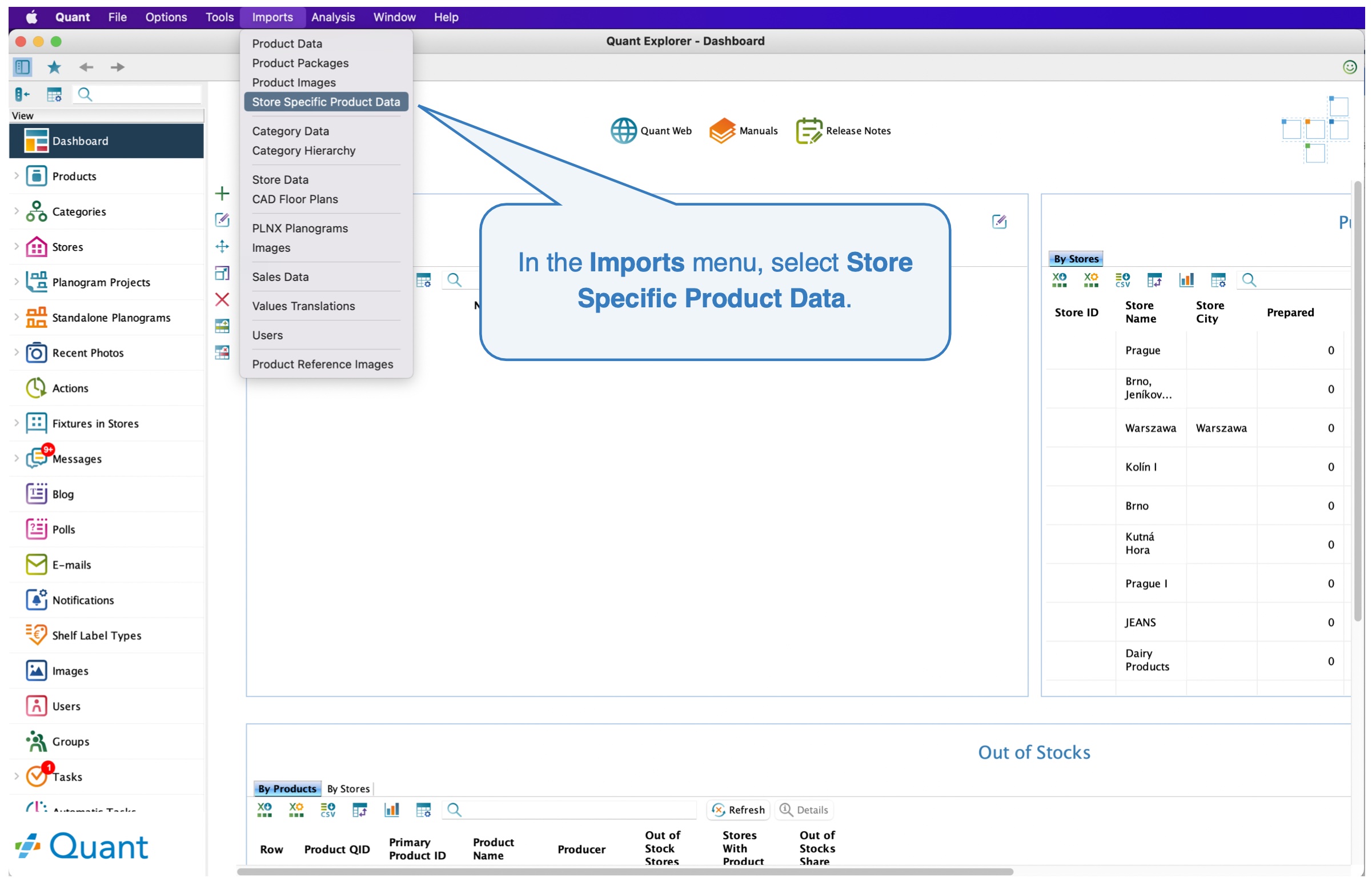Switch to By Stores tab in Out of Stocks
1372x882 pixels.
pyautogui.click(x=348, y=789)
